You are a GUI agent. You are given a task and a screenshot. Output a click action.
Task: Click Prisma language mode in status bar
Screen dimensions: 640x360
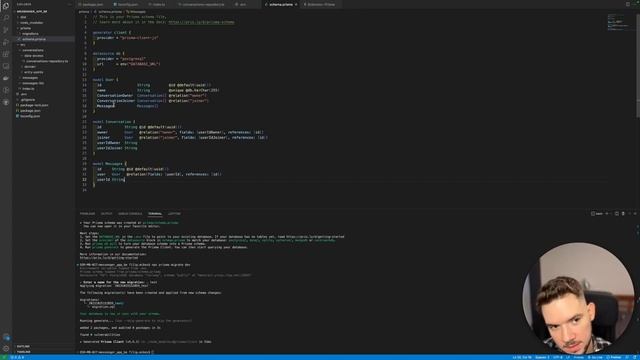pos(579,358)
